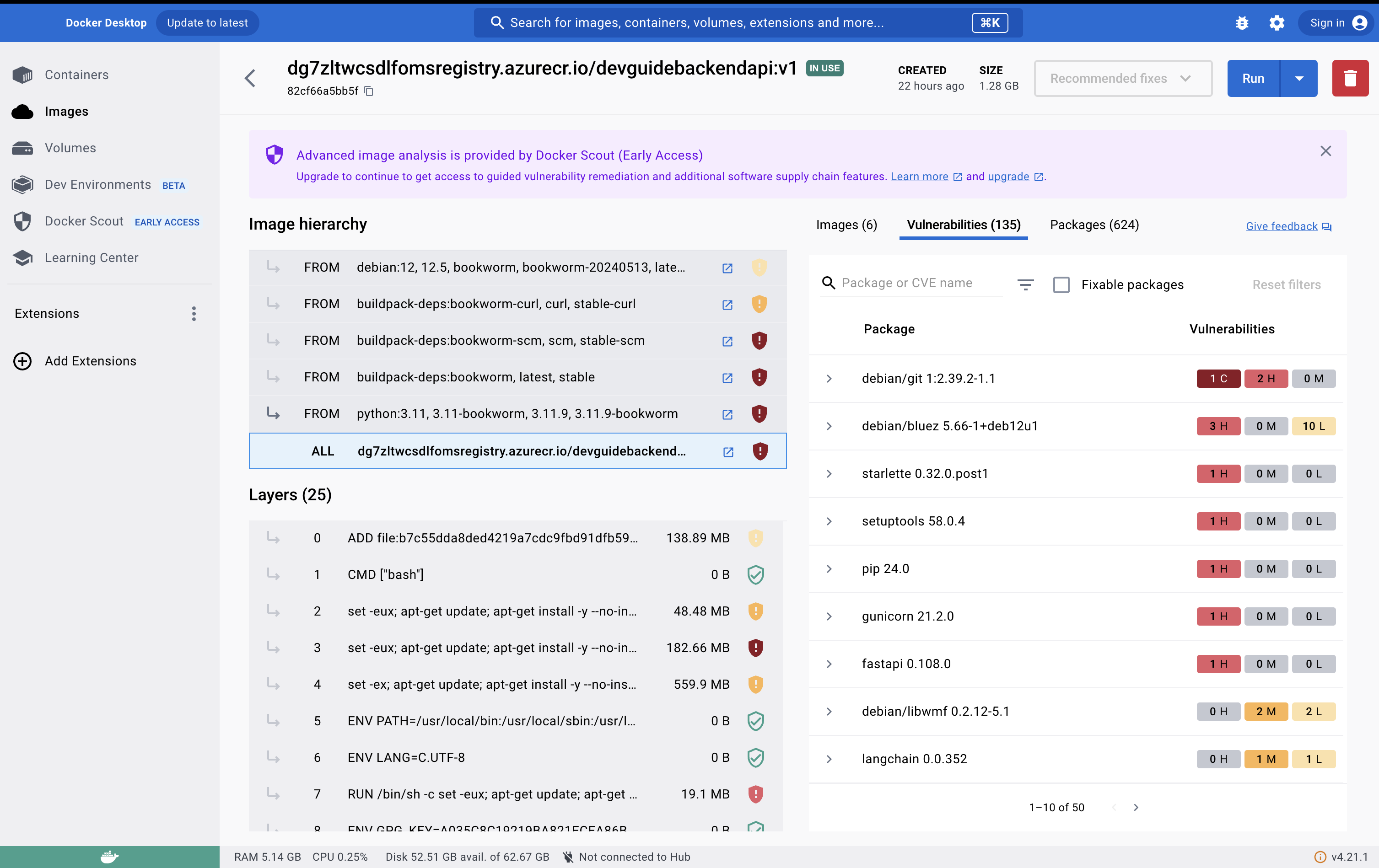The image size is (1379, 868).
Task: Enable the Fixable packages checkbox
Action: coord(1061,284)
